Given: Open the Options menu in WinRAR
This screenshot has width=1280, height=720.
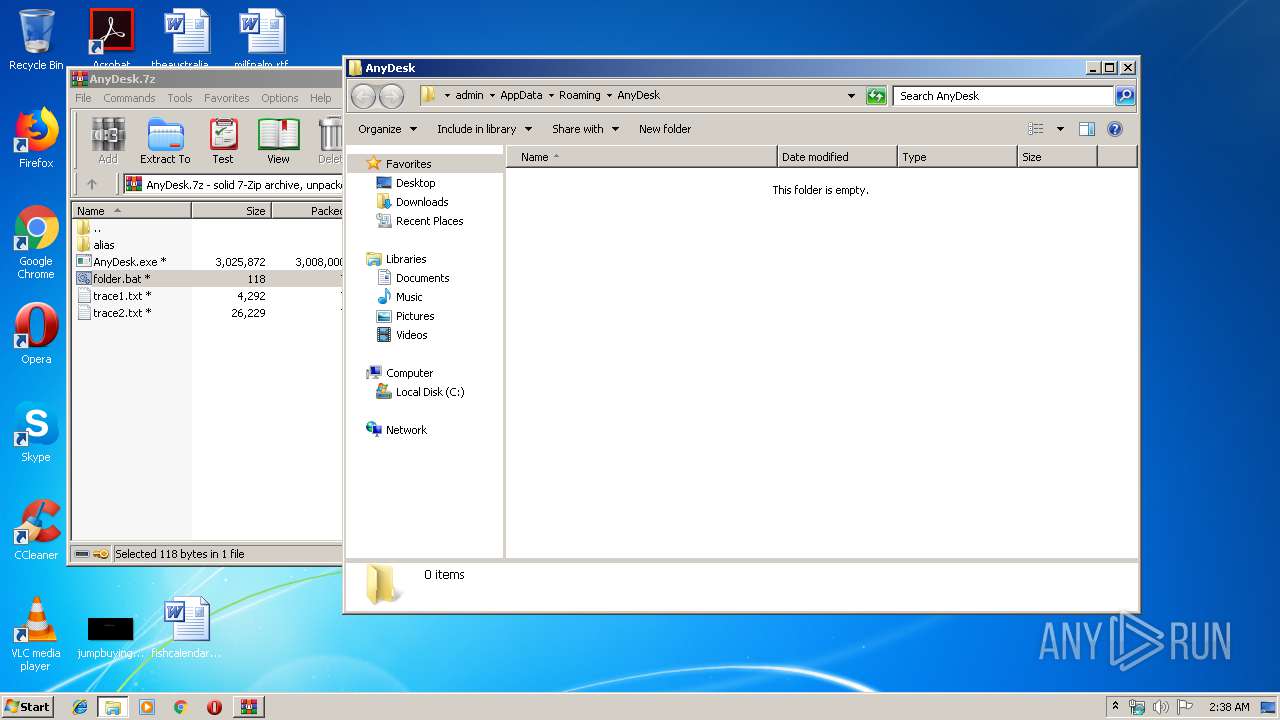Looking at the screenshot, I should (280, 98).
